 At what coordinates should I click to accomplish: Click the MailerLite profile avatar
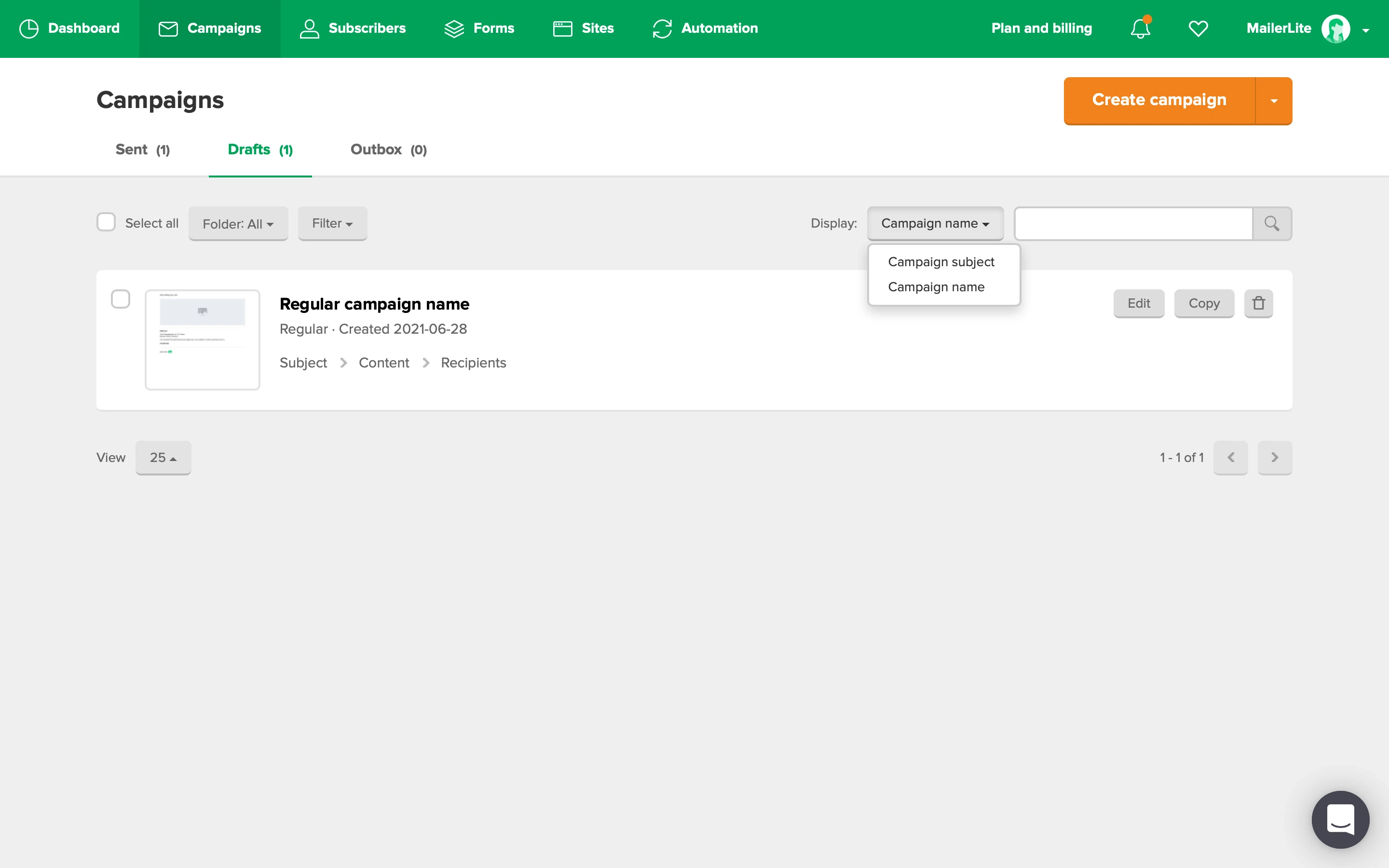pos(1335,28)
